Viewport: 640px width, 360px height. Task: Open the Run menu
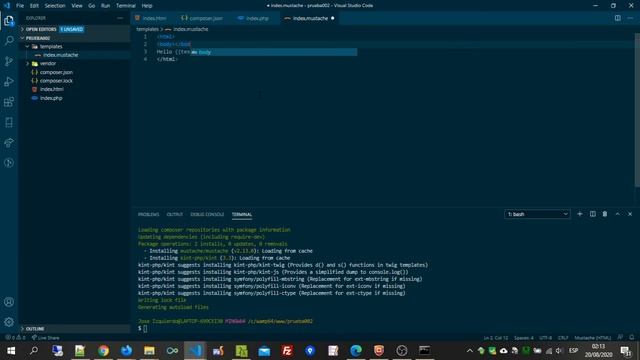click(105, 6)
